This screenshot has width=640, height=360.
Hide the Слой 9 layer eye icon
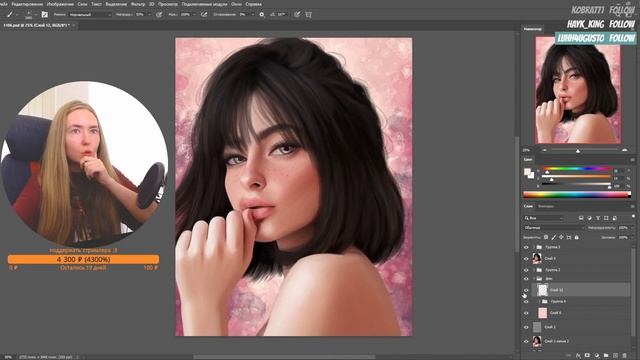coord(526,259)
